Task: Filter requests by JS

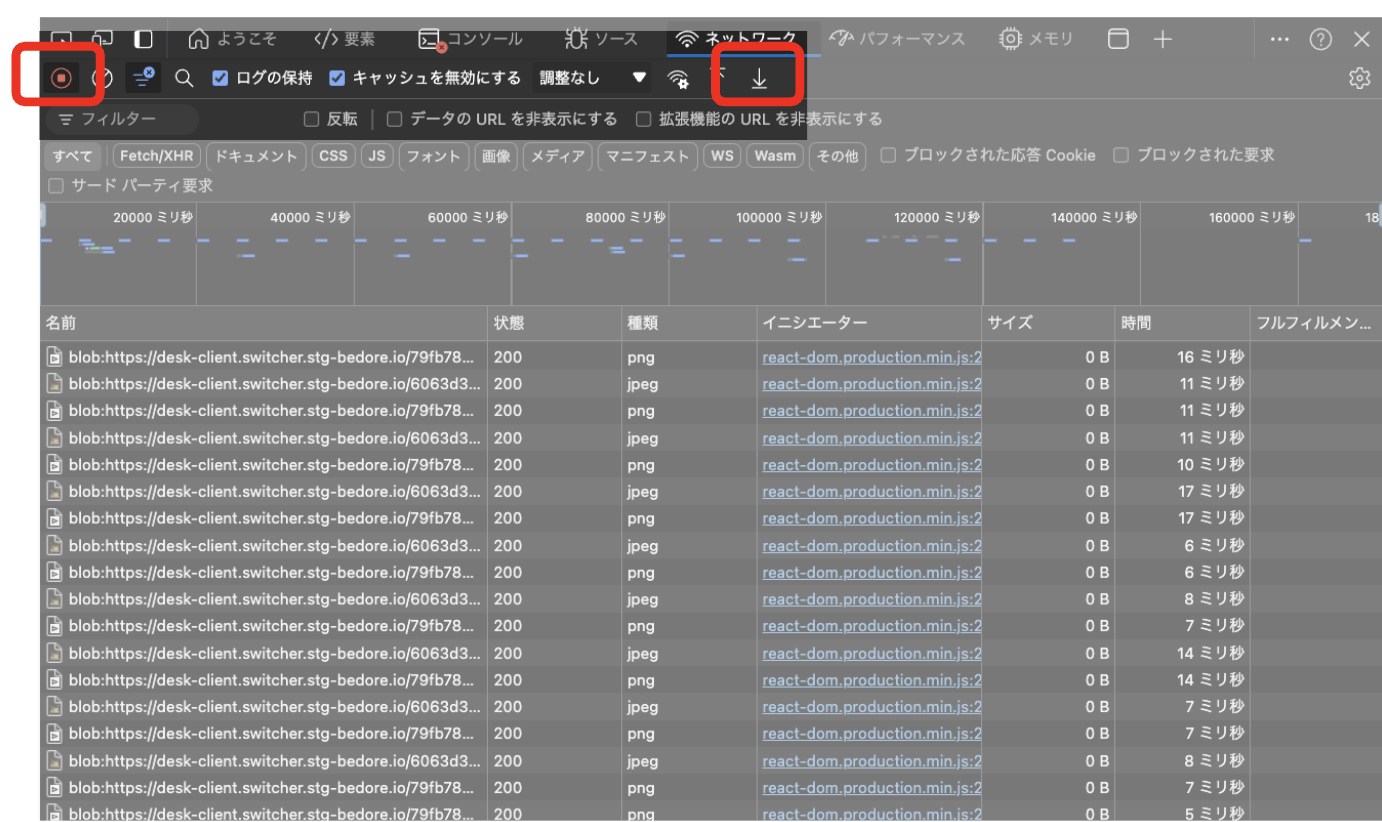Action: [376, 156]
